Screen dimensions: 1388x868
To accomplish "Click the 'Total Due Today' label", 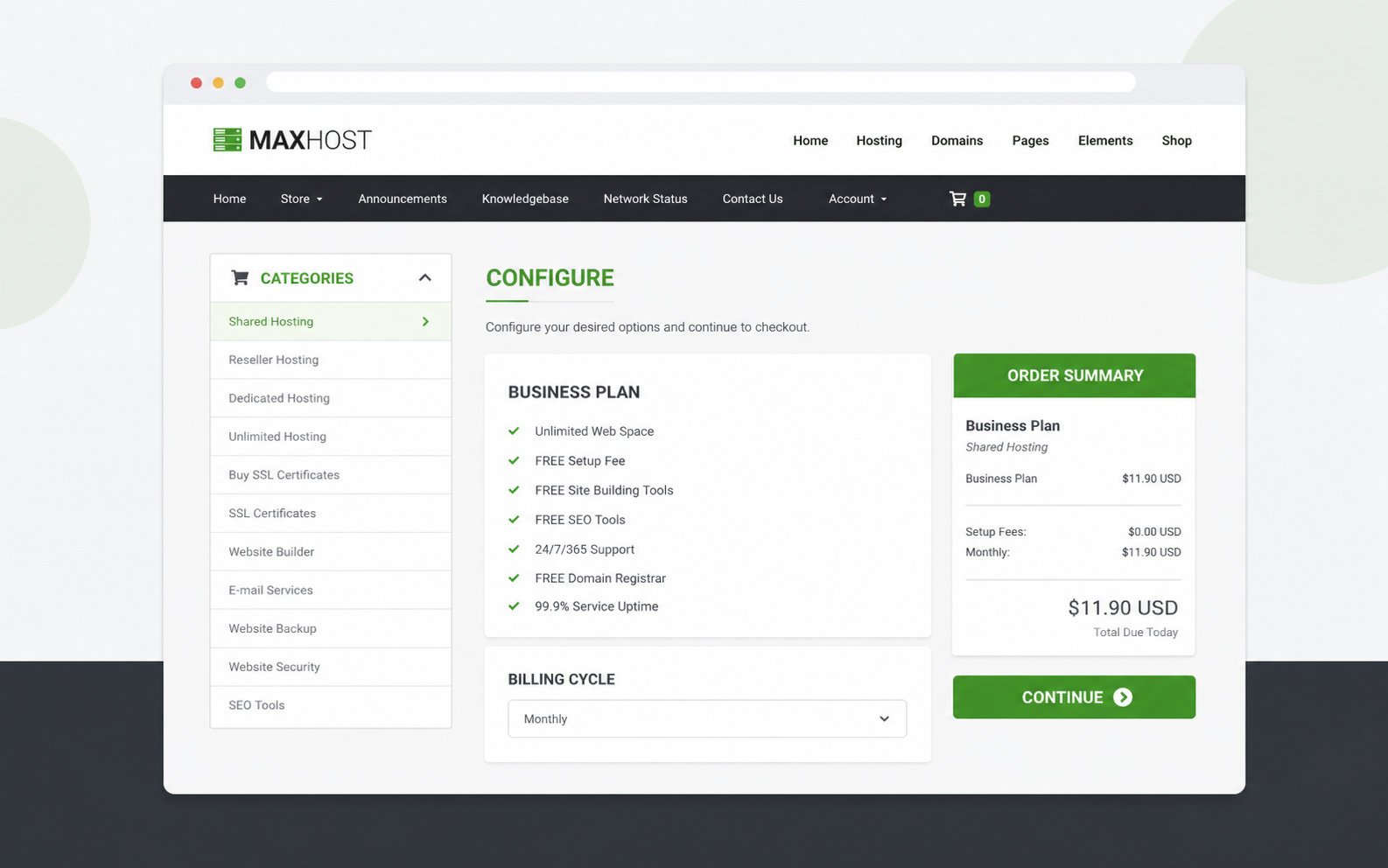I will pos(1135,632).
